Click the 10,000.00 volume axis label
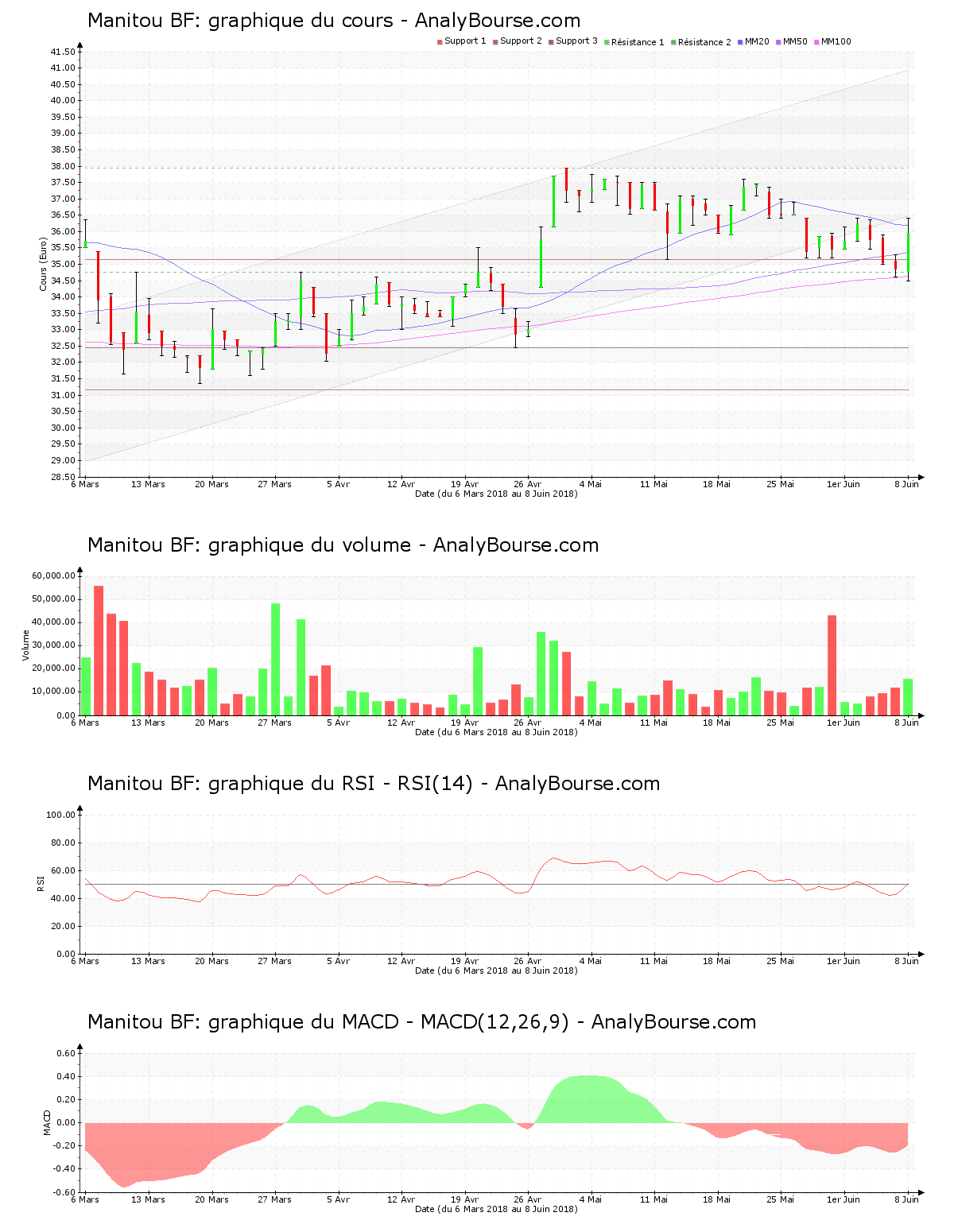 pos(54,692)
